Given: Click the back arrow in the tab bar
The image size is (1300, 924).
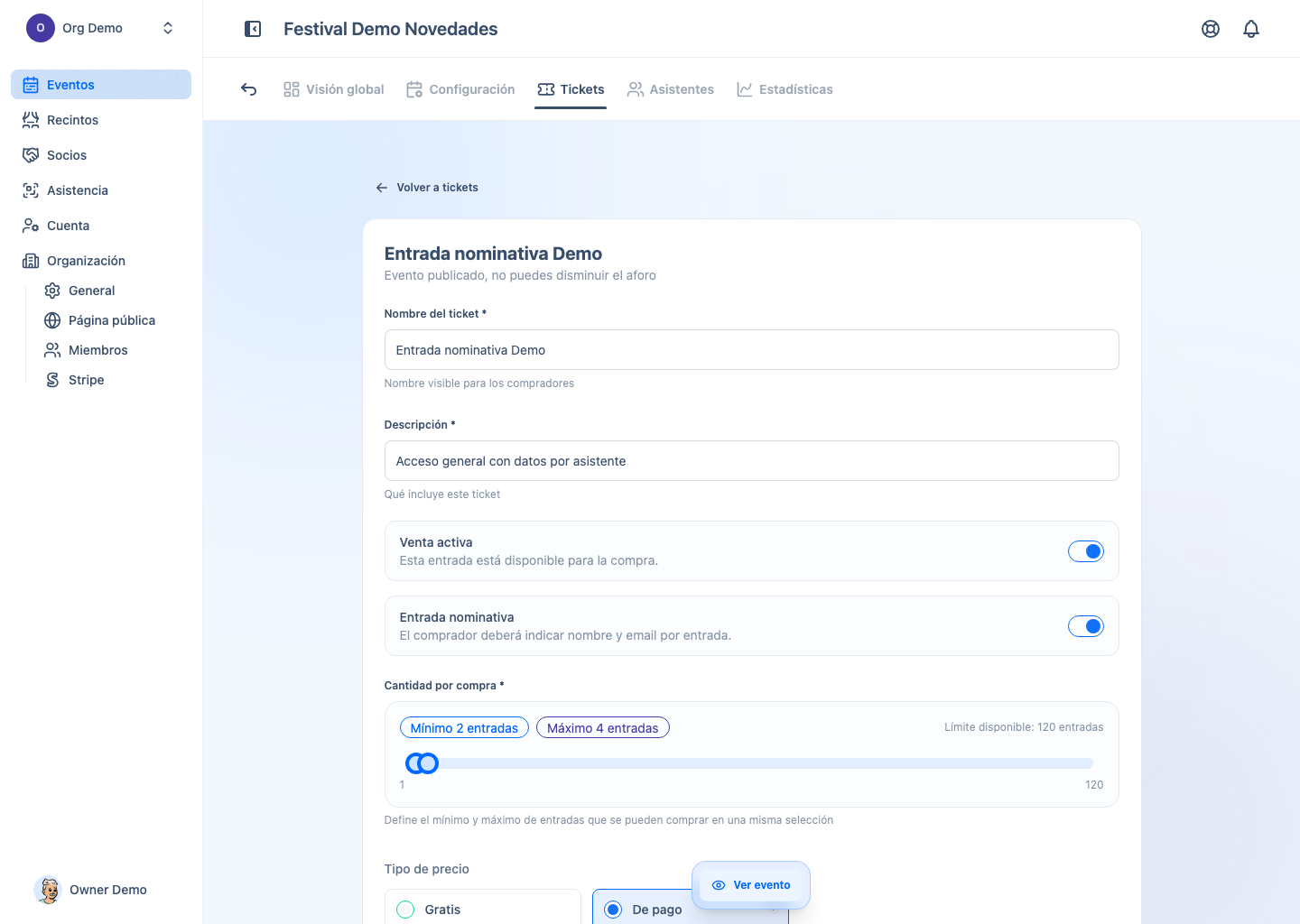Looking at the screenshot, I should pos(249,89).
